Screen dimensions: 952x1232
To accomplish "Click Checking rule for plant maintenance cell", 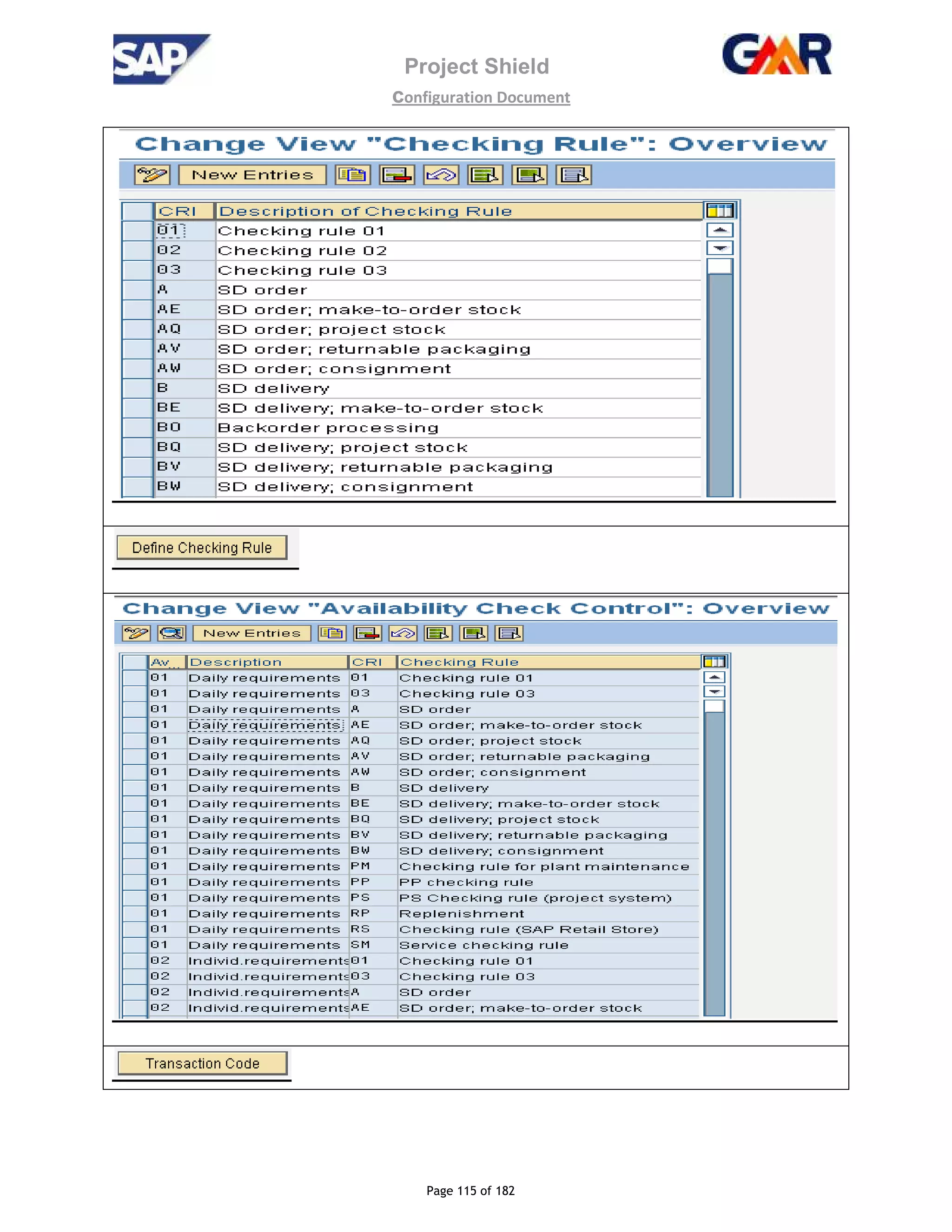I will (x=548, y=867).
